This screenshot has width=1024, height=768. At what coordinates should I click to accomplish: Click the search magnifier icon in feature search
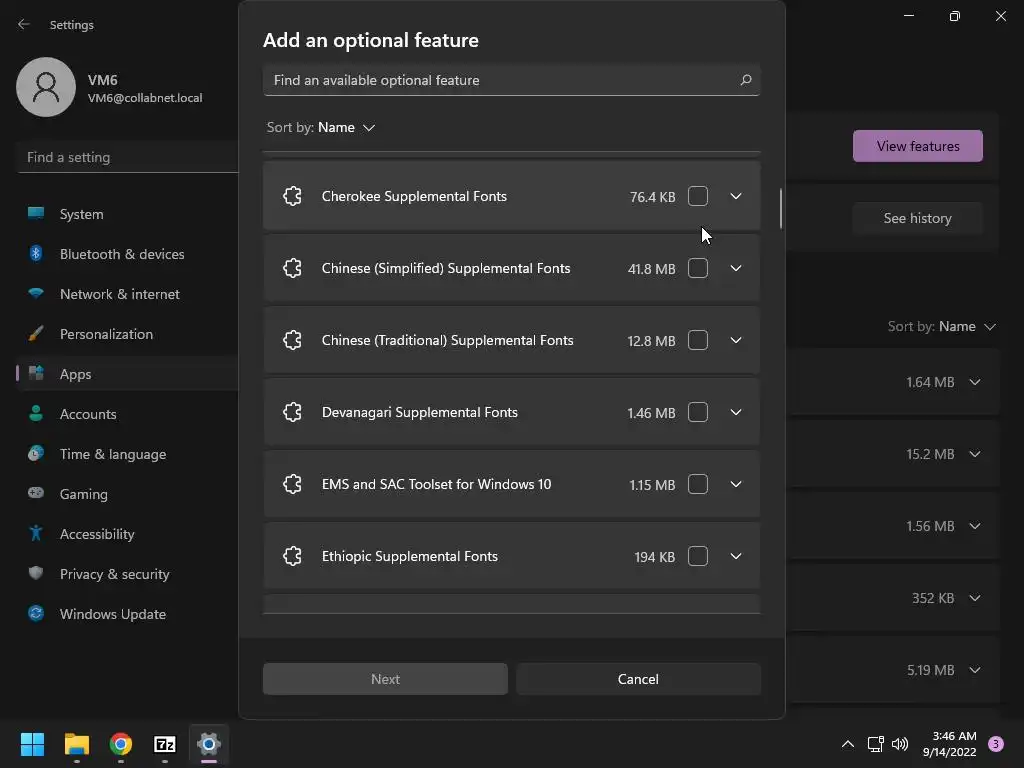tap(745, 80)
